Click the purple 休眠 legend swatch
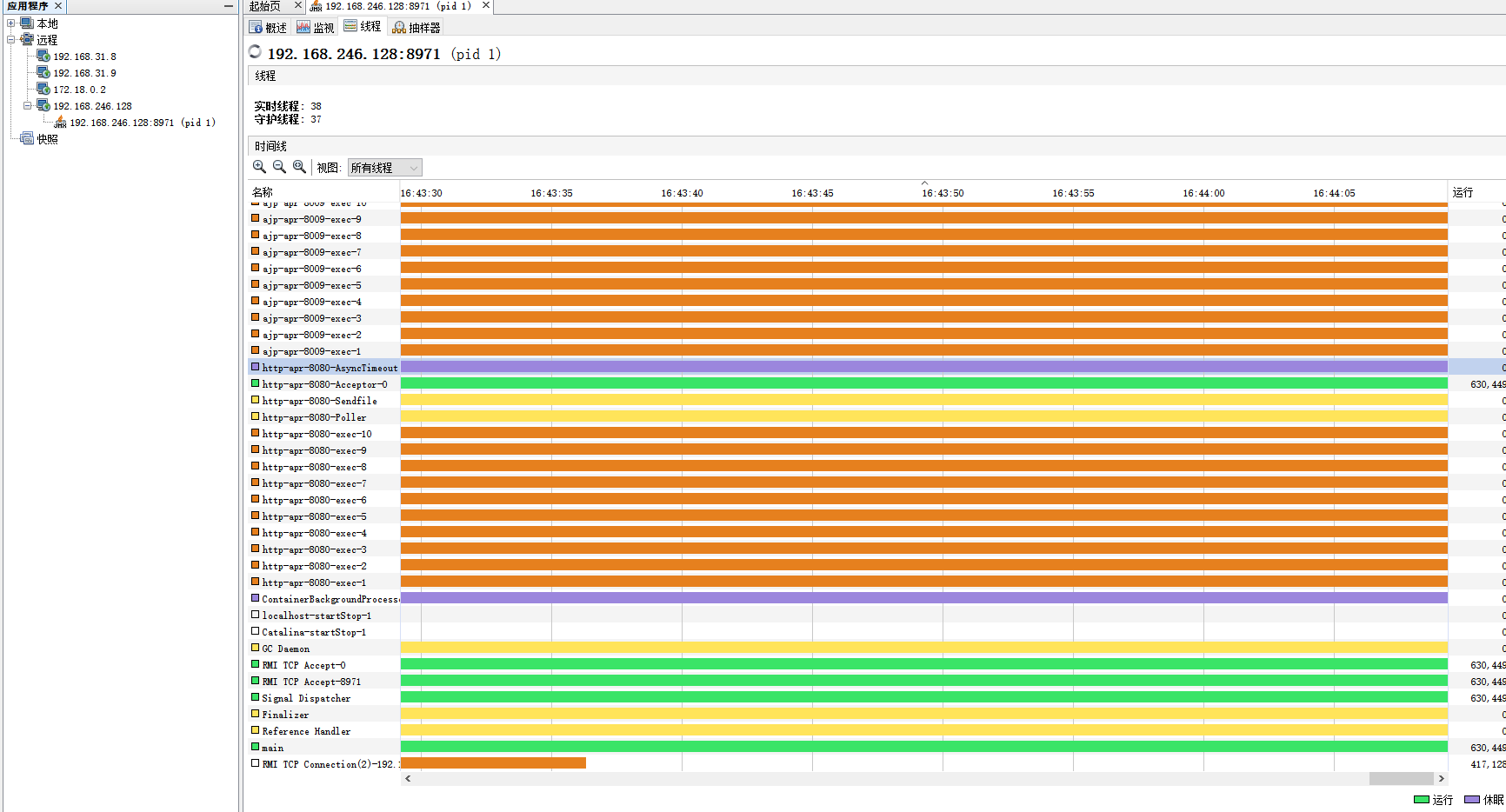The width and height of the screenshot is (1506, 812). [1472, 800]
